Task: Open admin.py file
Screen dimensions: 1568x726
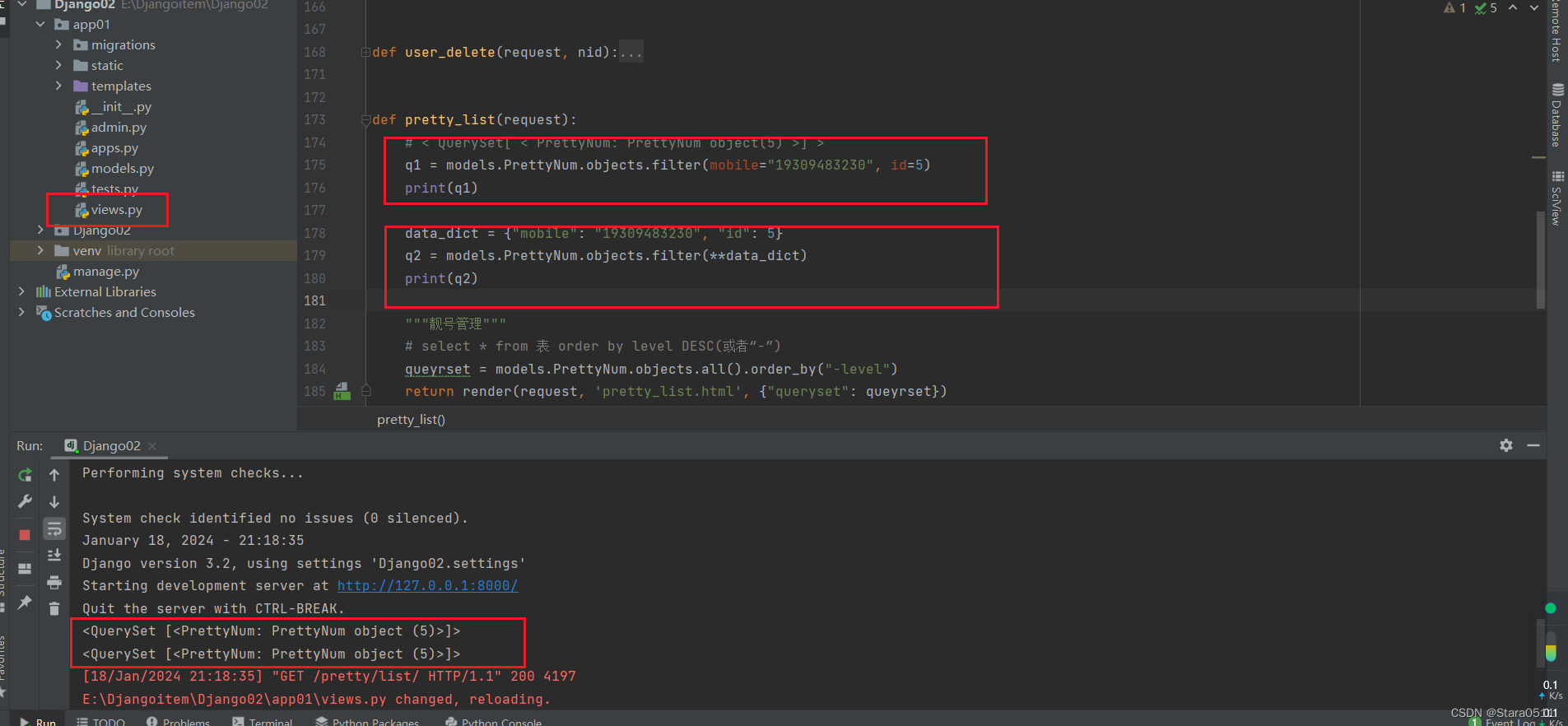Action: (111, 128)
